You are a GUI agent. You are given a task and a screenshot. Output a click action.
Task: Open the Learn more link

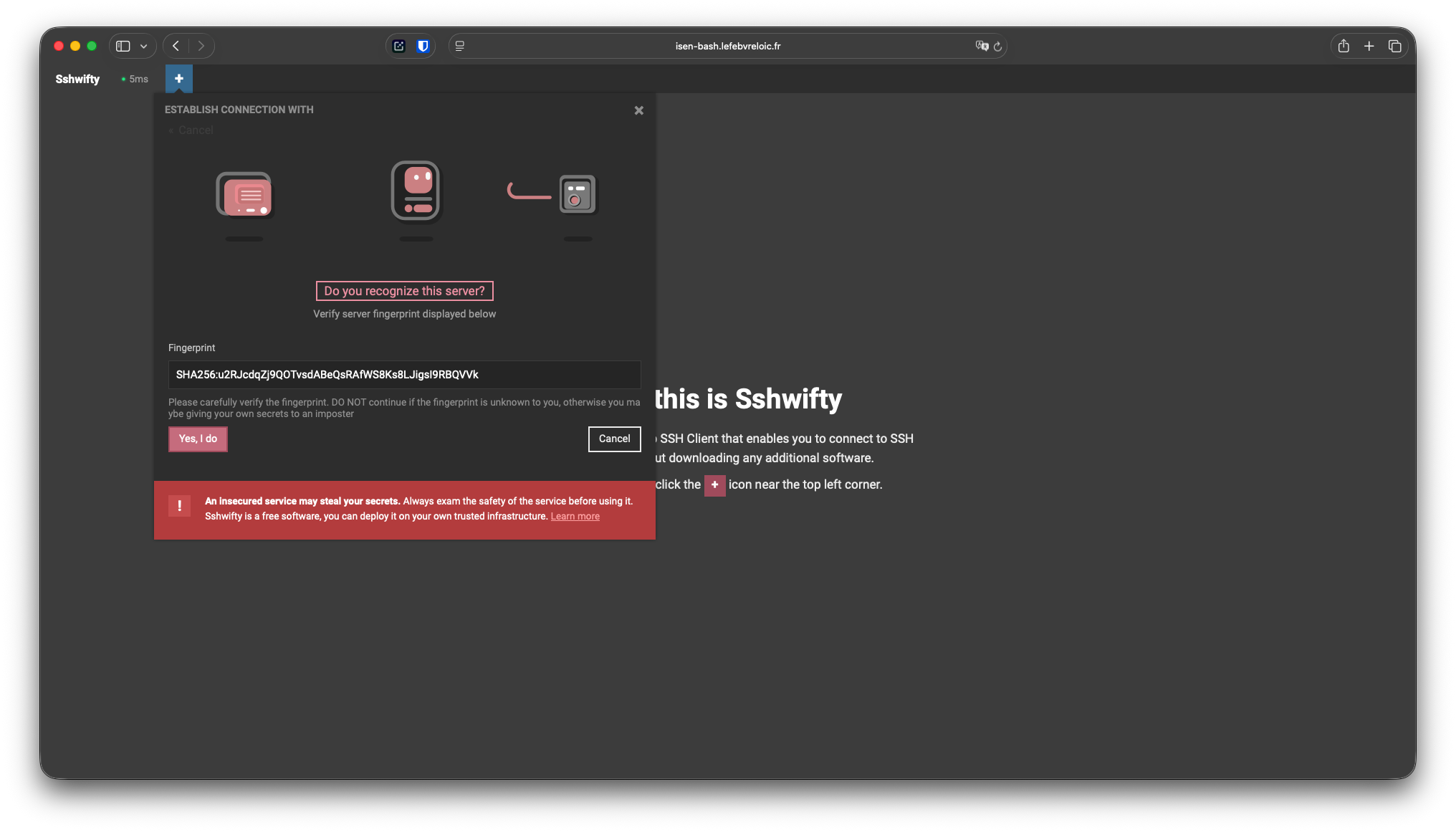point(575,516)
